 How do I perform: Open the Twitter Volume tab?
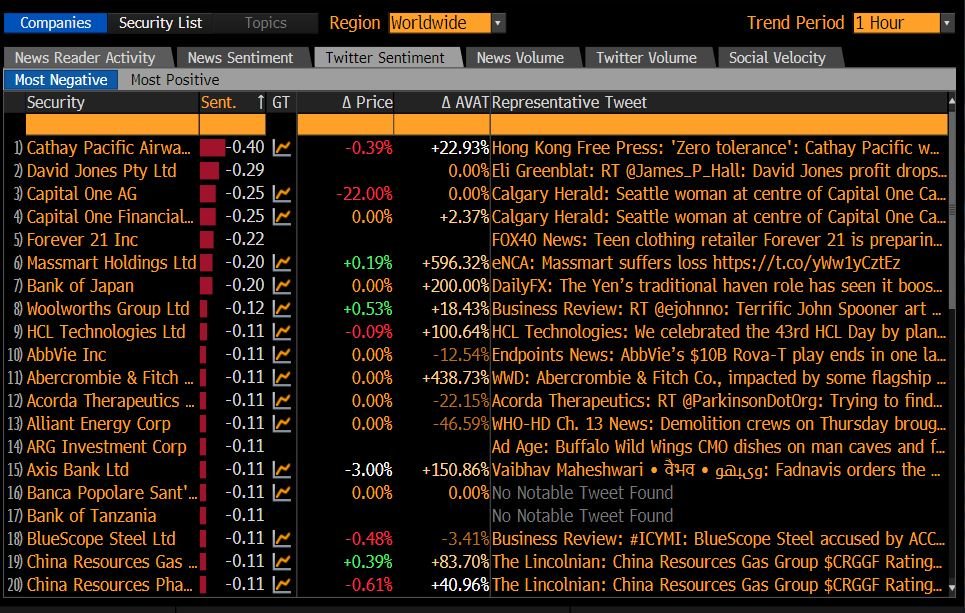click(646, 57)
